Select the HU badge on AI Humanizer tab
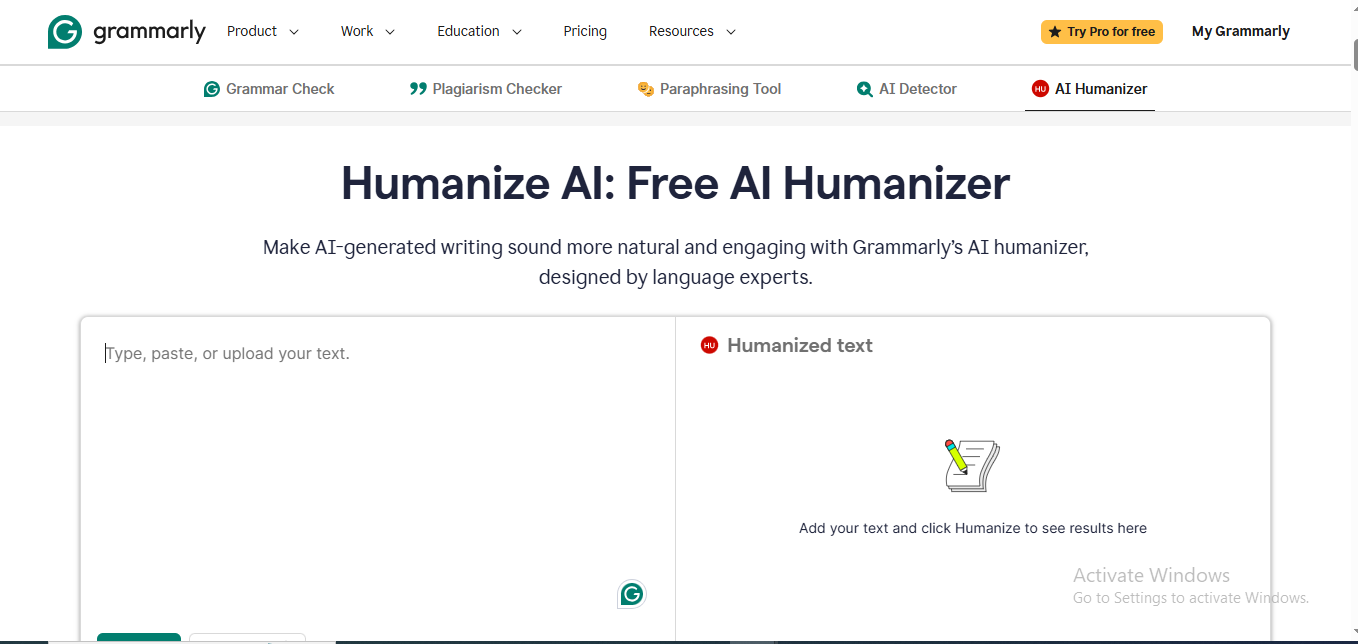The height and width of the screenshot is (644, 1358). pos(1040,88)
